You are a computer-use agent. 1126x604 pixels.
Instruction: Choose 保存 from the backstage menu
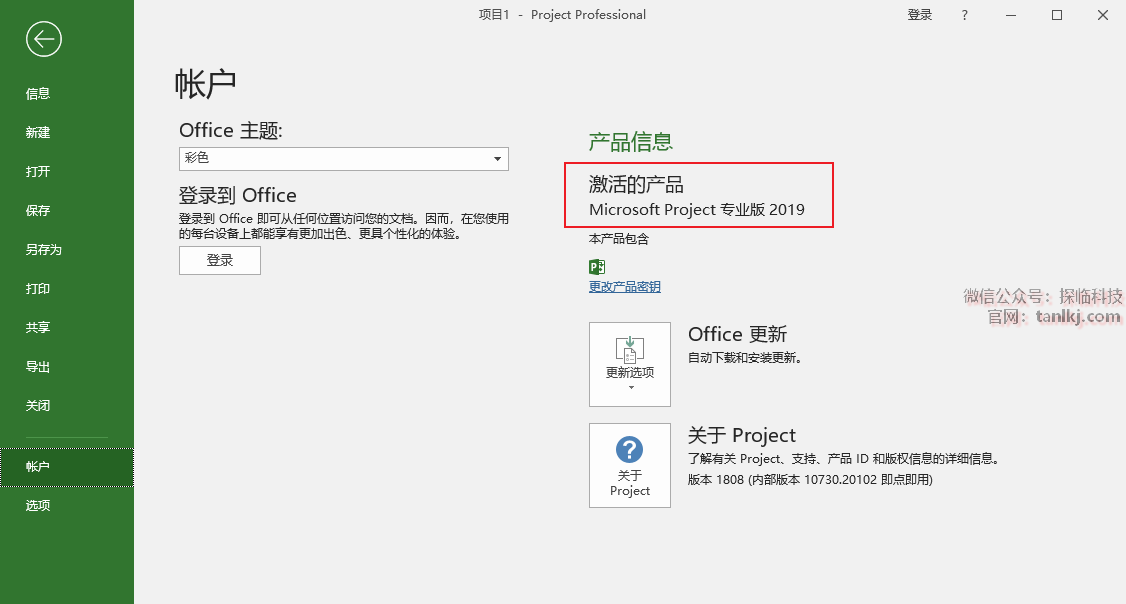tap(38, 210)
